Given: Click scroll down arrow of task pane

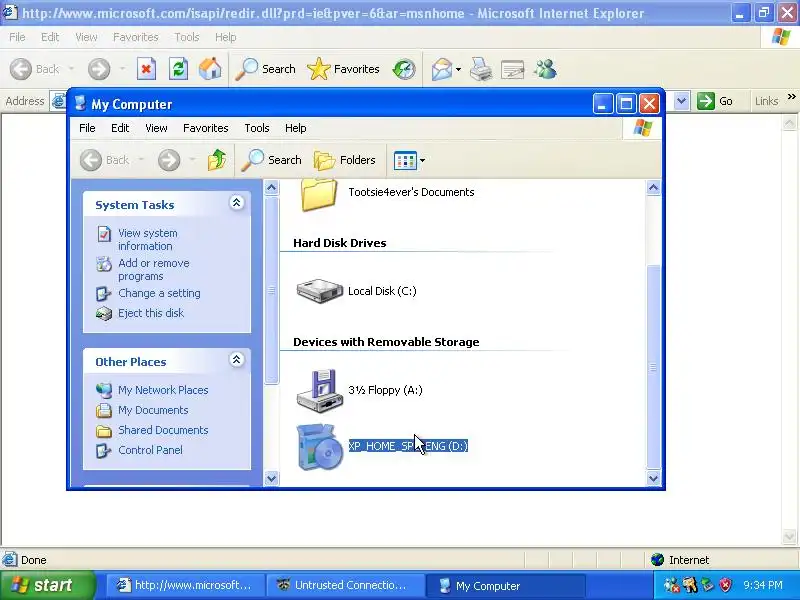Looking at the screenshot, I should [x=271, y=478].
